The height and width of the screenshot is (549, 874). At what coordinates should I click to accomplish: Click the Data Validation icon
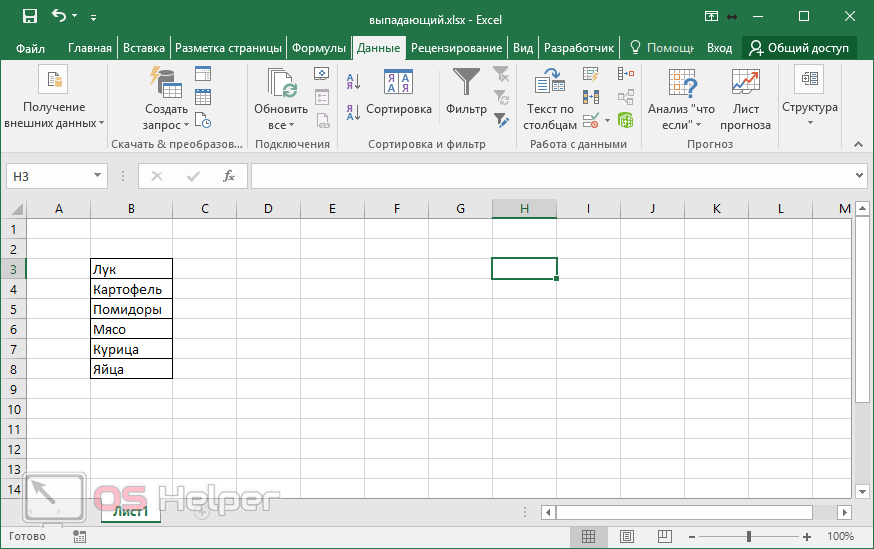click(590, 120)
